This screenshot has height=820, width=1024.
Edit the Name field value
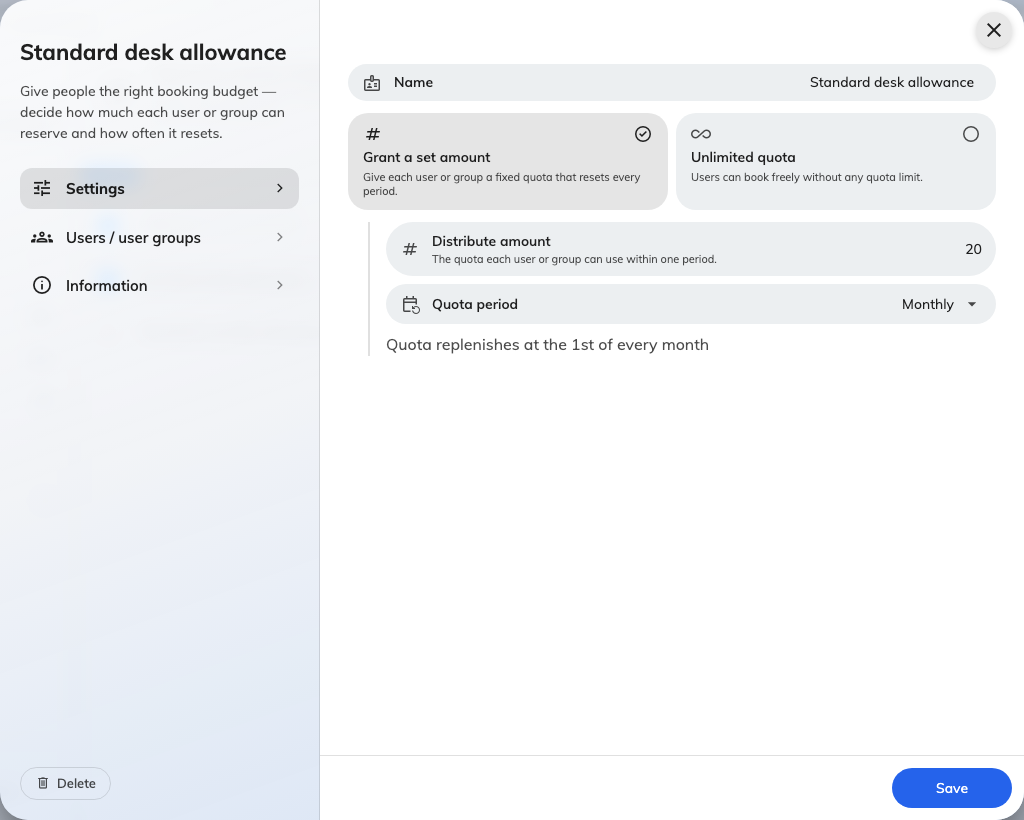(x=891, y=82)
